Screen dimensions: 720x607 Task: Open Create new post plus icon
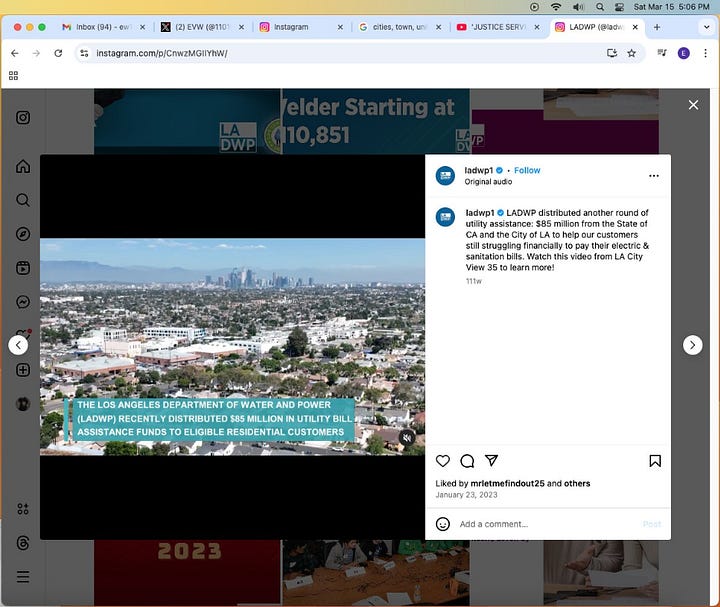point(23,370)
